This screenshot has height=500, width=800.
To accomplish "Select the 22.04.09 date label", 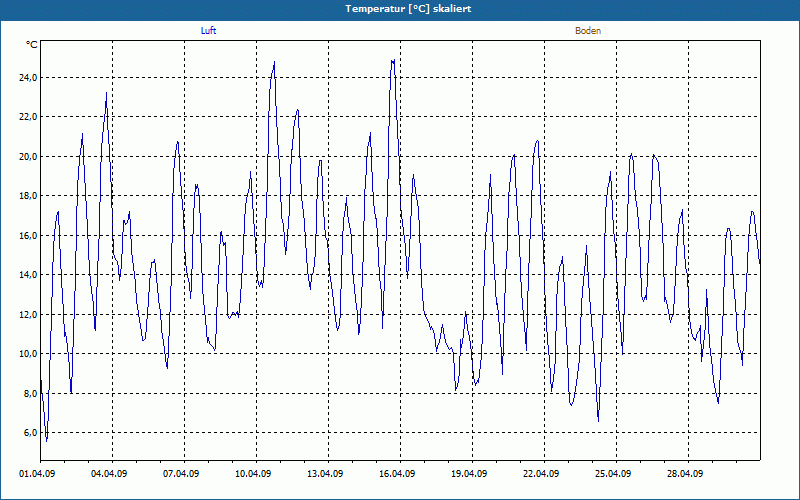I will 541,474.
